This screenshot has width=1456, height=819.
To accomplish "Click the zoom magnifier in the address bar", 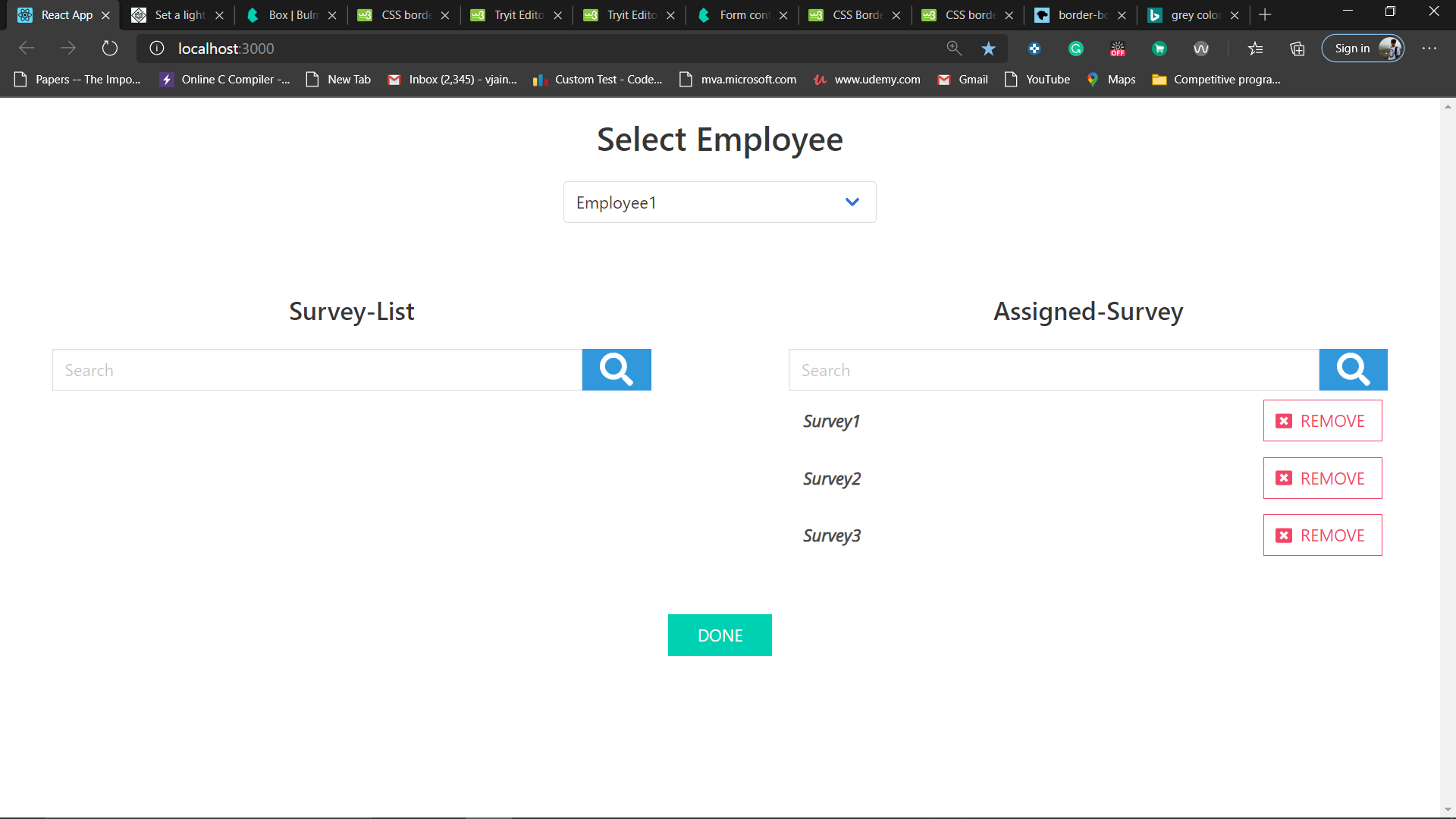I will (954, 49).
